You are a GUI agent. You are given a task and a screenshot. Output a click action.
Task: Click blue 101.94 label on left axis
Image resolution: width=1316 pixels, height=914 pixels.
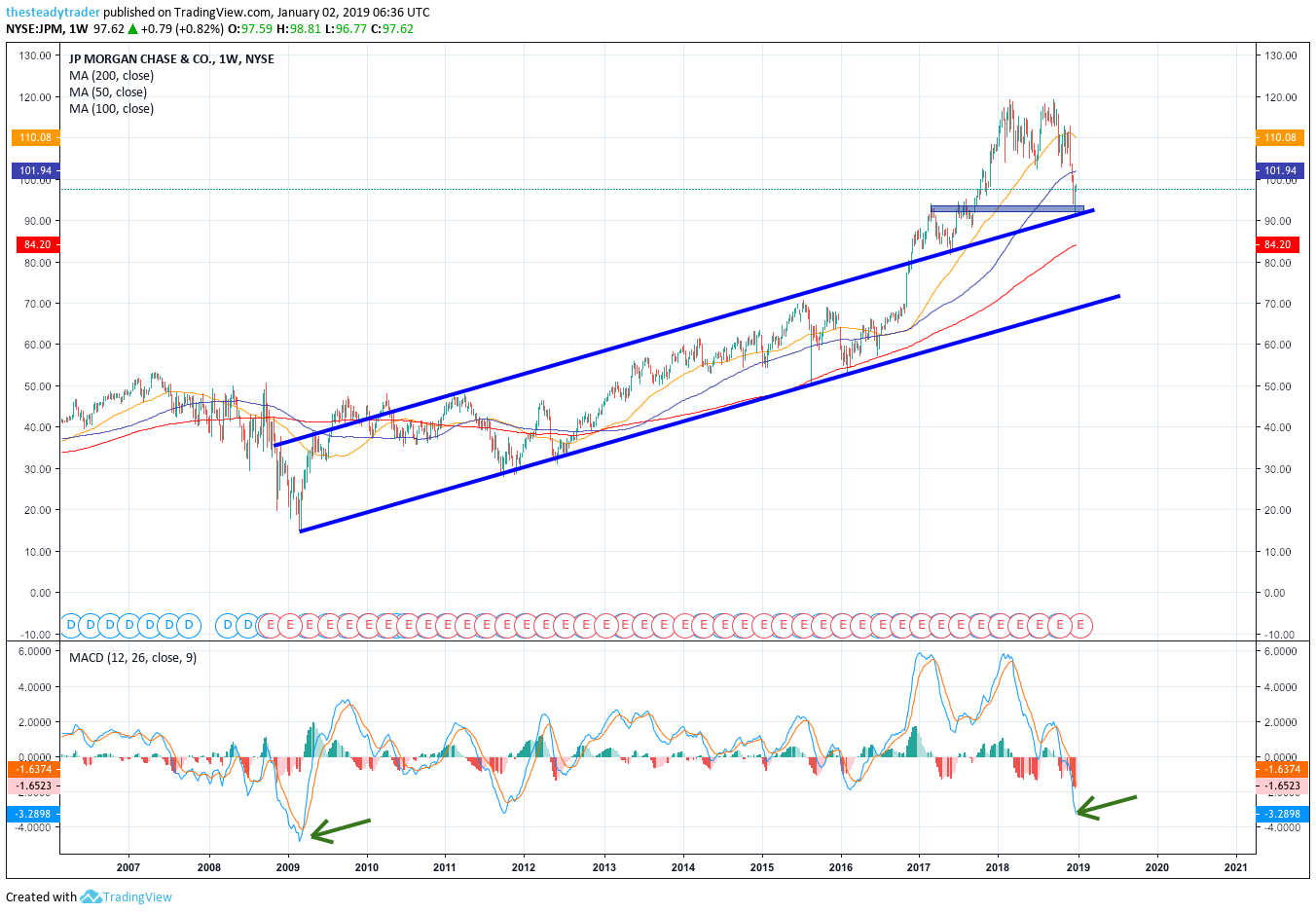tap(35, 171)
